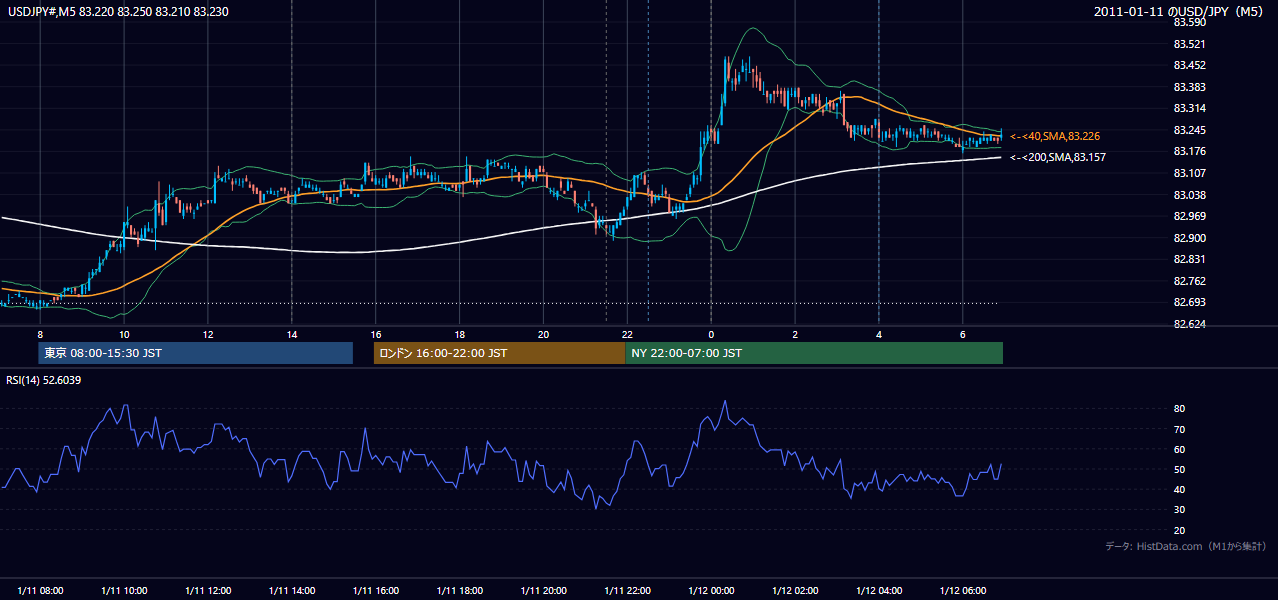Click the ロンドン 16:00-22:00 JST session bar

499,353
